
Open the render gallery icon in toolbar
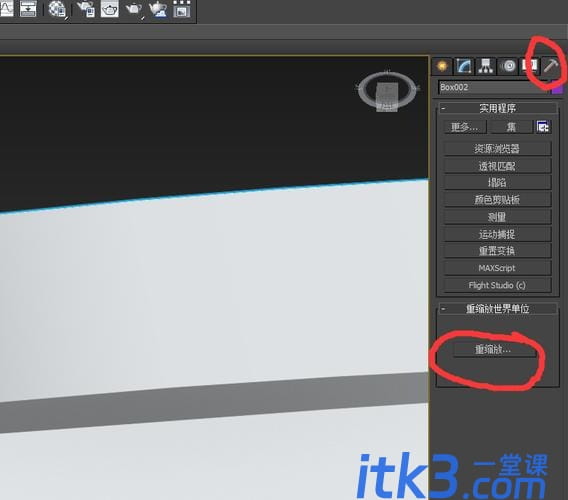[181, 9]
